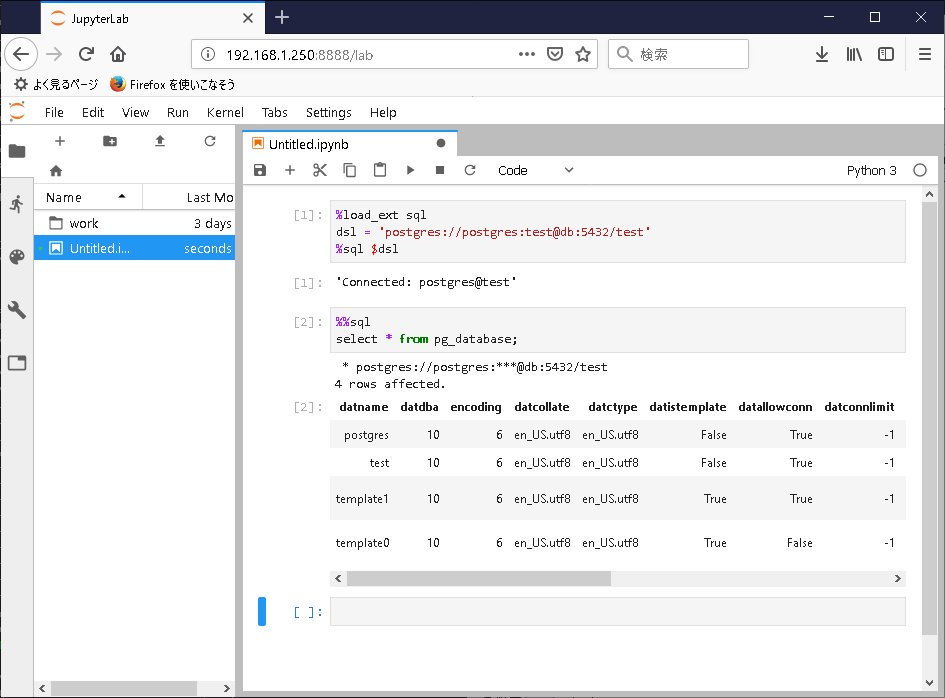Open the cell type dropdown showing Code
Image resolution: width=945 pixels, height=698 pixels.
pos(537,170)
